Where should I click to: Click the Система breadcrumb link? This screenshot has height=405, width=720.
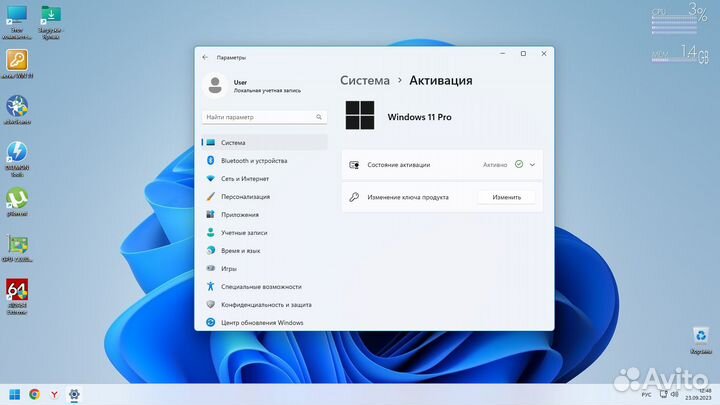tap(365, 80)
